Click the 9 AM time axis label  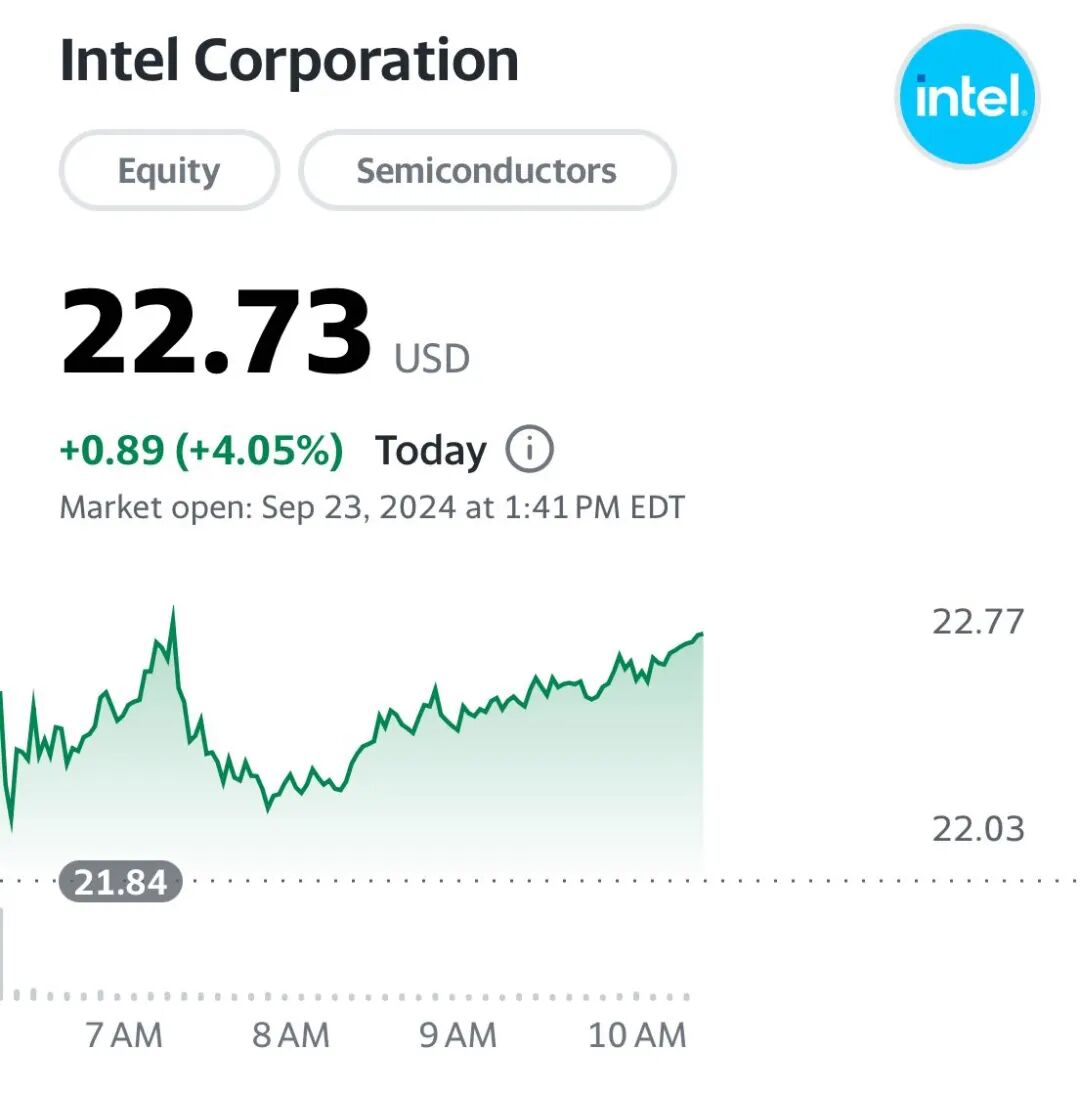(458, 1035)
